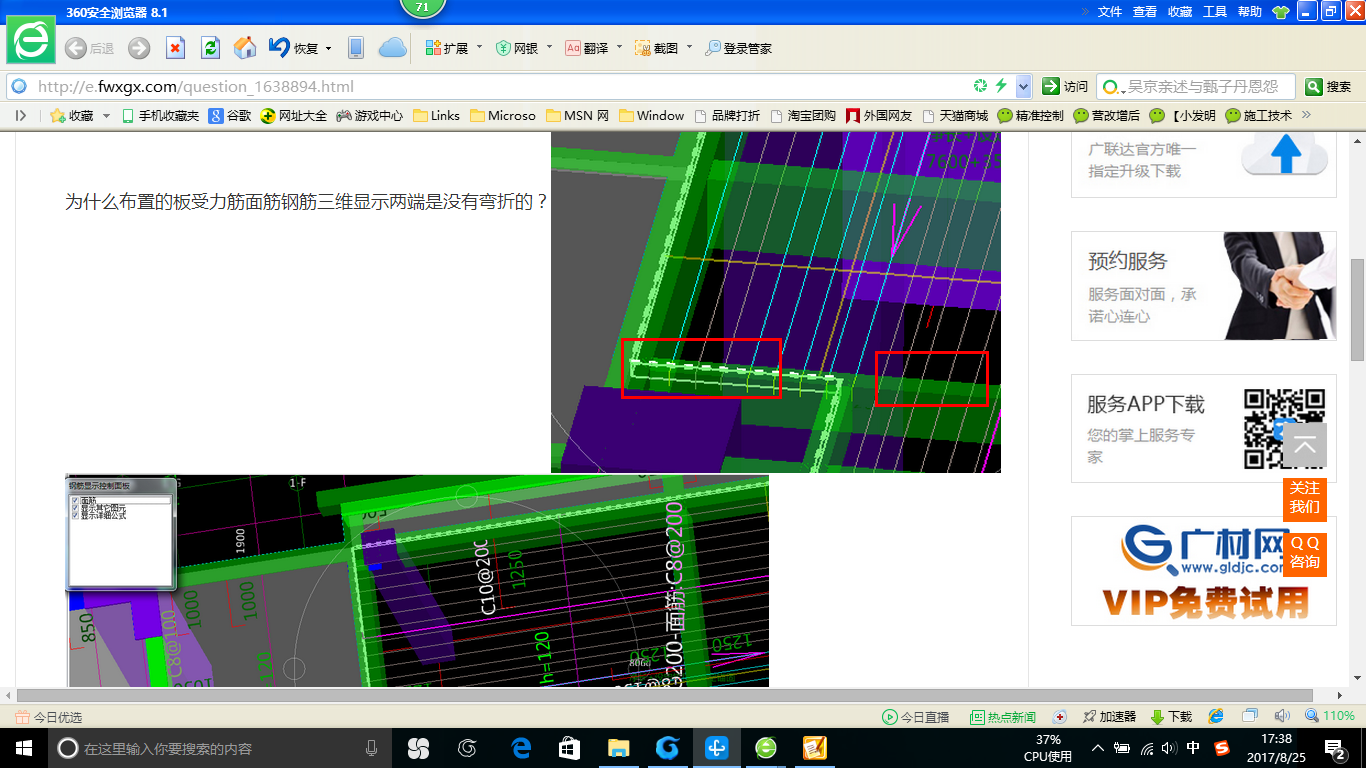1366x768 pixels.
Task: Open the cloud sync icon in toolbar
Action: (393, 48)
